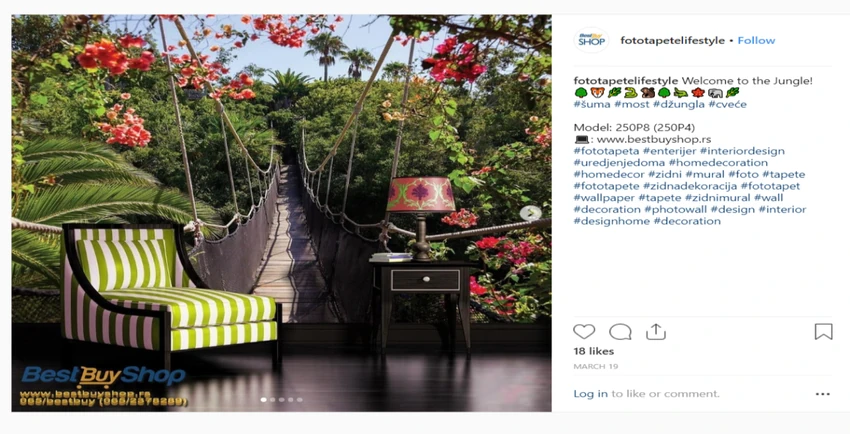
Task: Open the #homedecoration hashtag
Action: [x=718, y=163]
